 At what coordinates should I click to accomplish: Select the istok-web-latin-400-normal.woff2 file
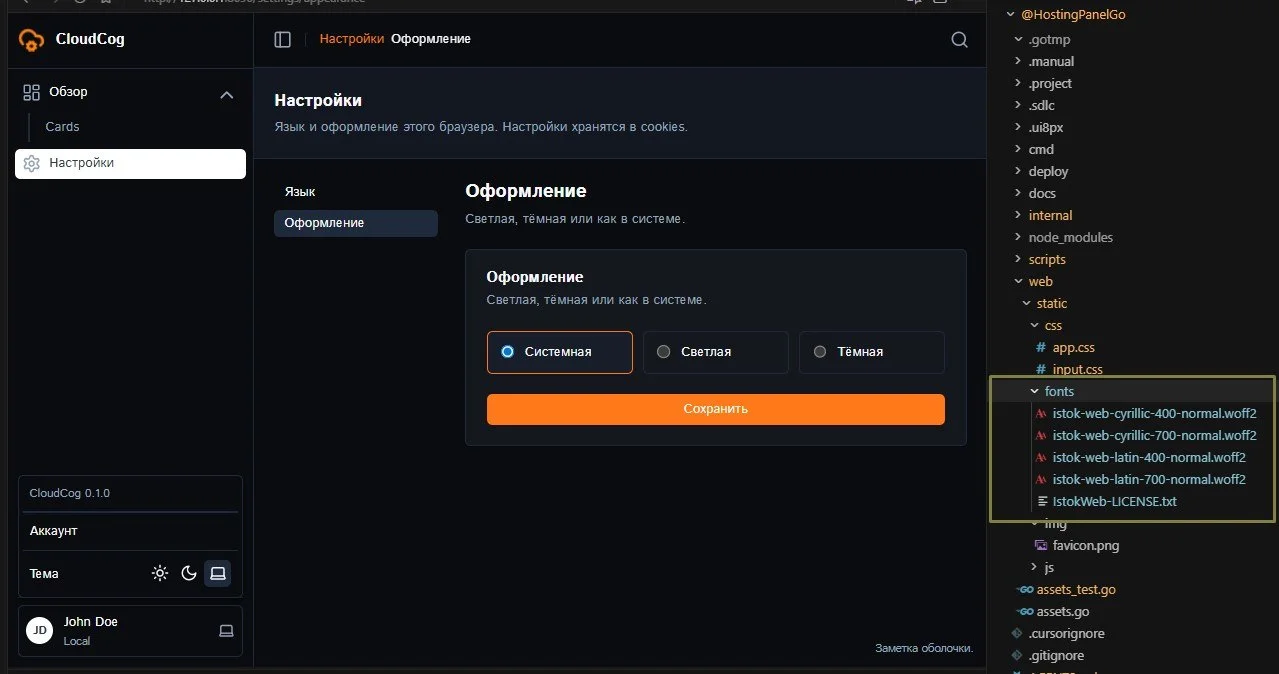coord(1149,458)
